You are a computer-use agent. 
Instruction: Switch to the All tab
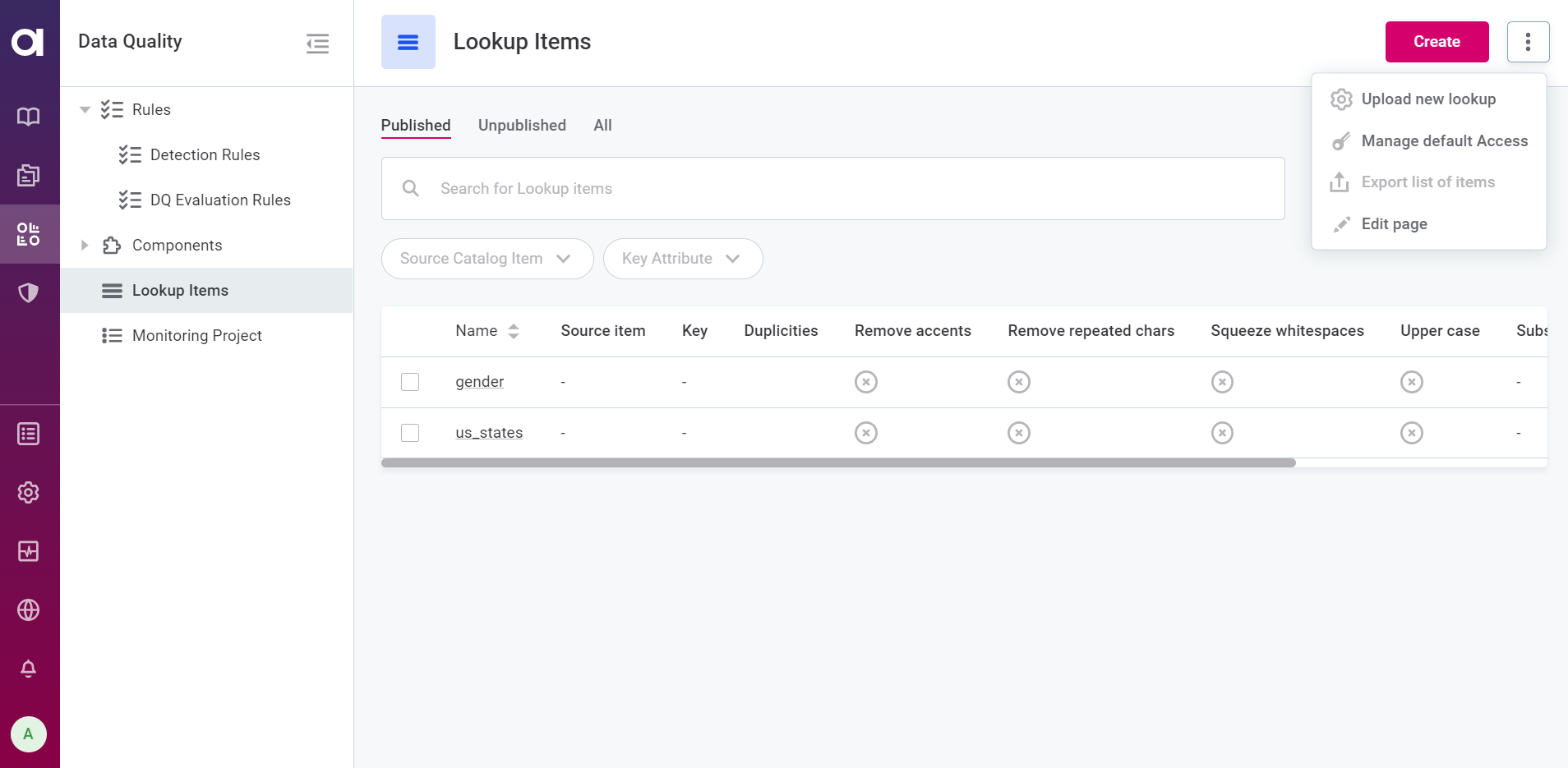click(x=603, y=126)
